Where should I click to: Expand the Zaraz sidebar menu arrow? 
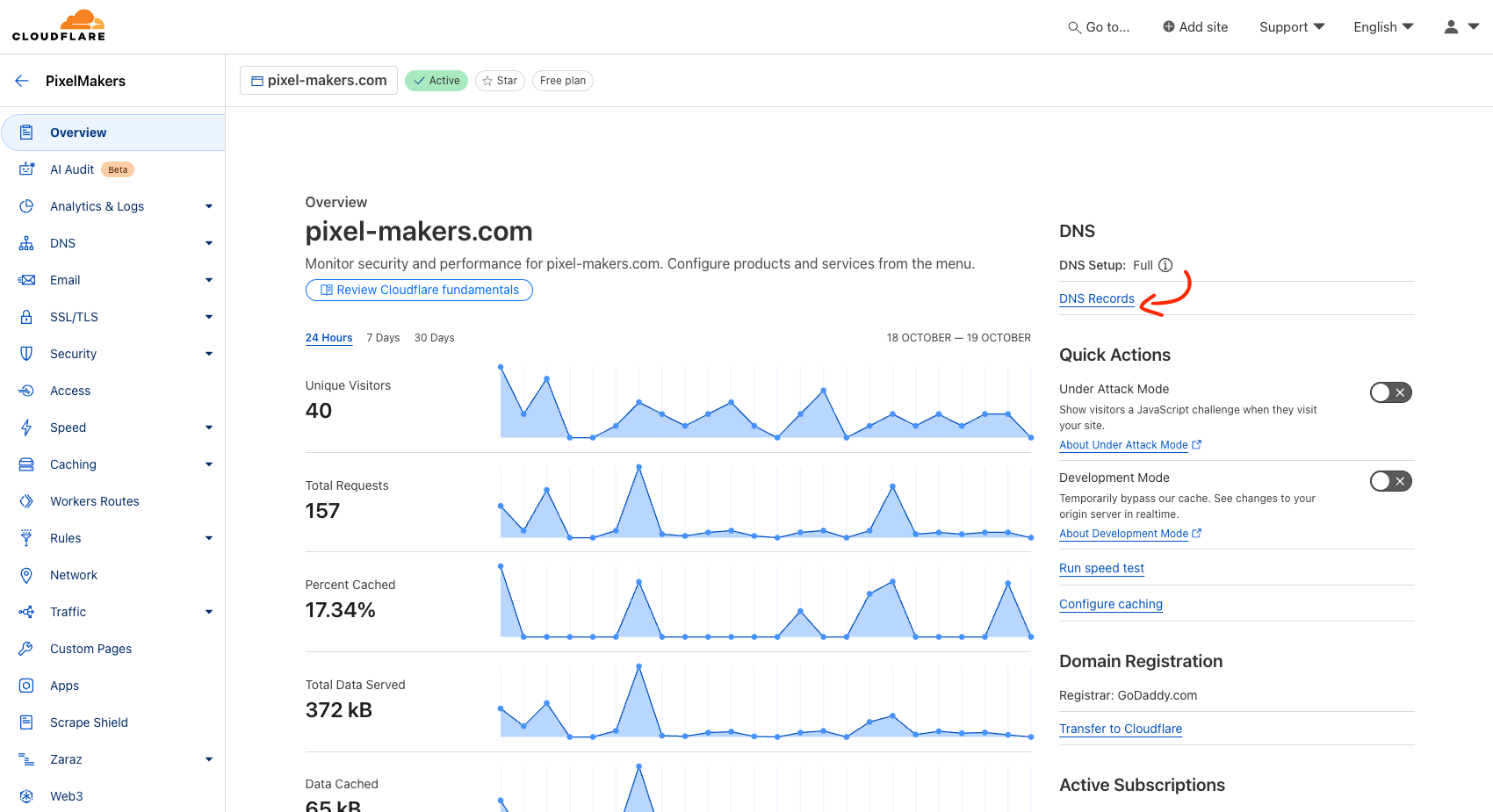tap(209, 759)
